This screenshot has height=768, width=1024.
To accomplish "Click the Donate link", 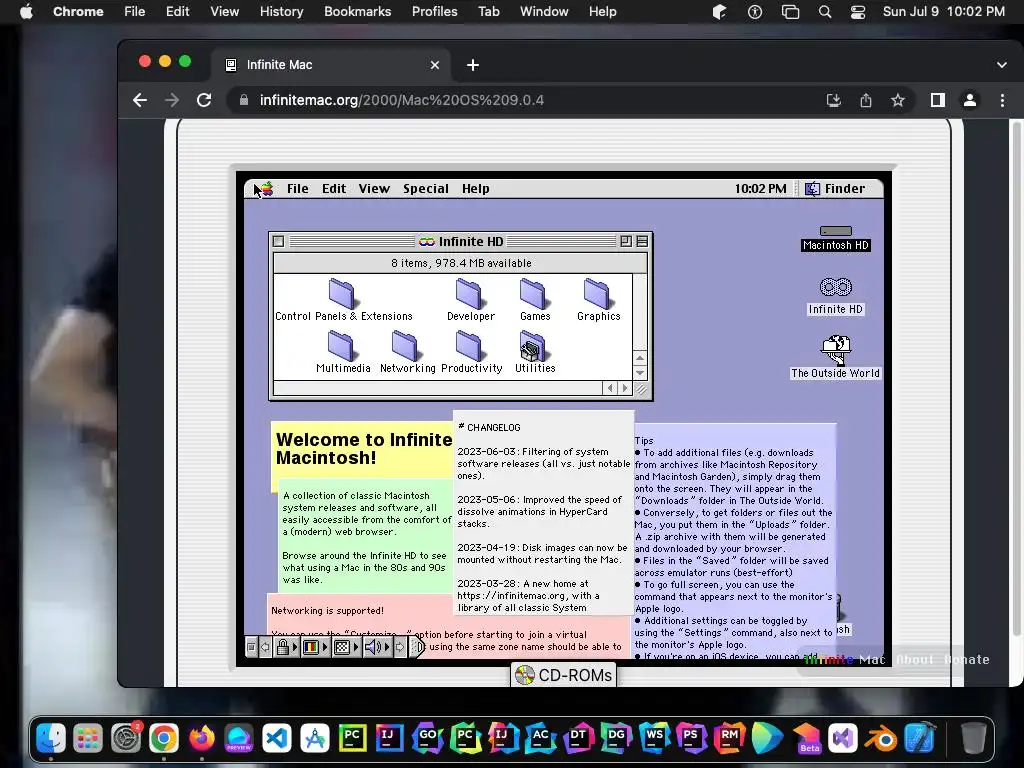I will point(967,660).
